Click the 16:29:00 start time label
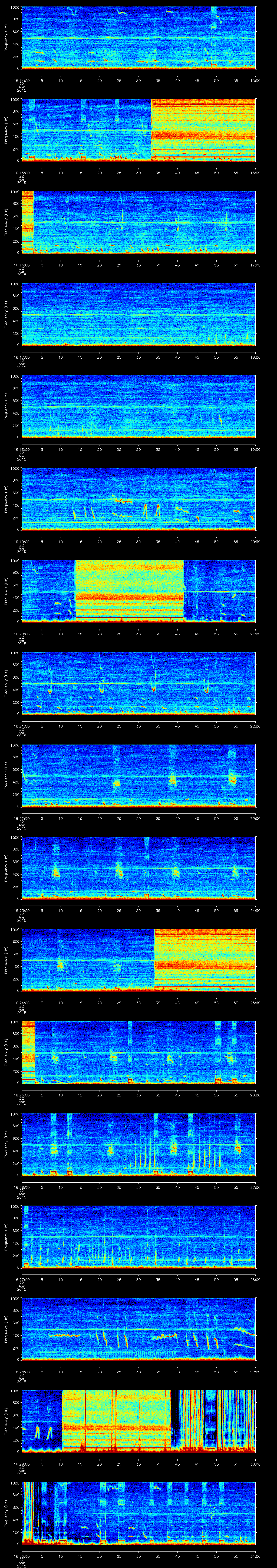 (21, 1464)
